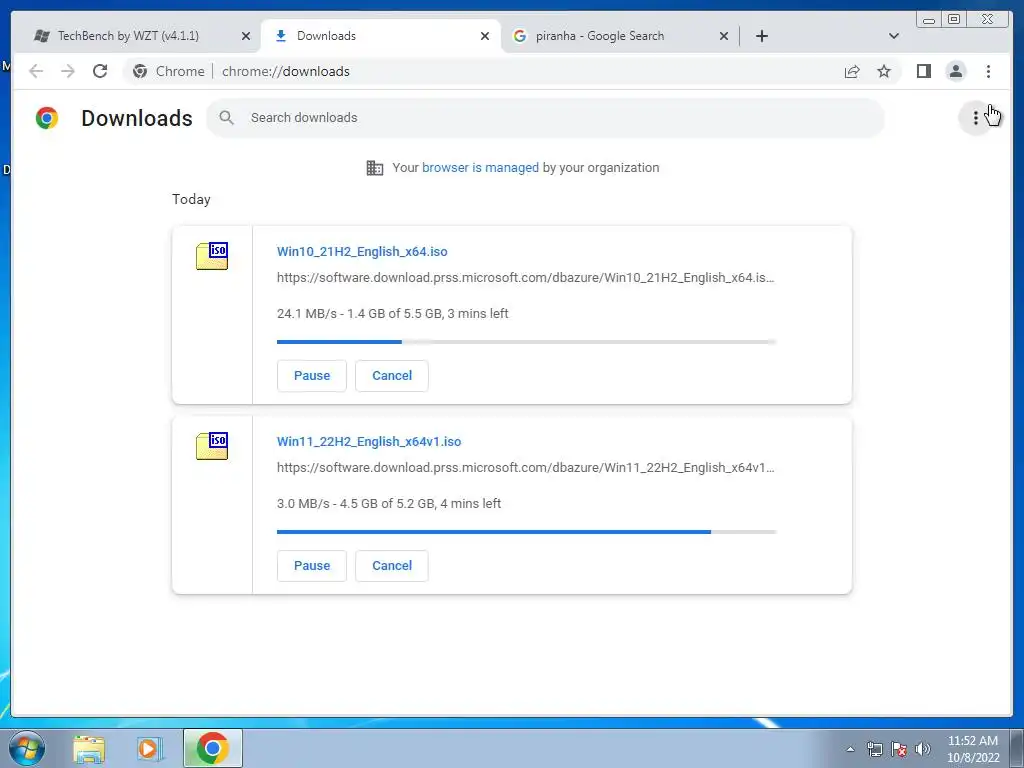Open the Downloads page more actions menu
1024x768 pixels.
pos(976,118)
